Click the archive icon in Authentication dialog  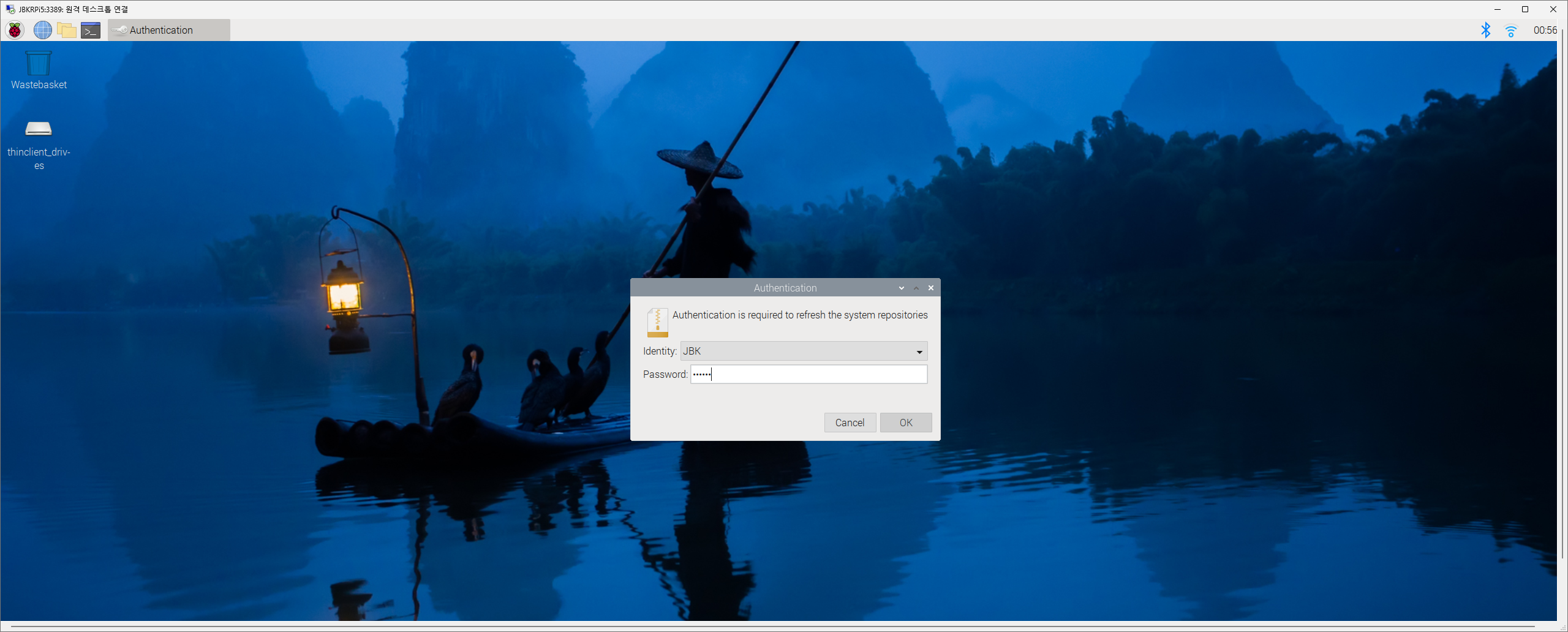[657, 322]
